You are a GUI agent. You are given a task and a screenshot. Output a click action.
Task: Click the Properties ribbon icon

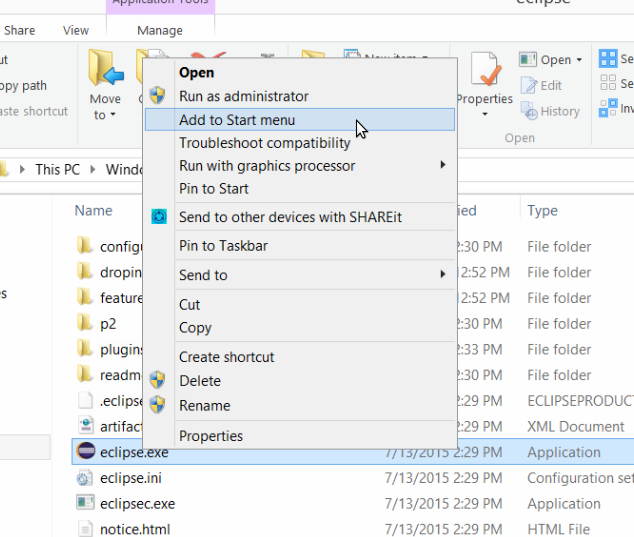[x=485, y=69]
